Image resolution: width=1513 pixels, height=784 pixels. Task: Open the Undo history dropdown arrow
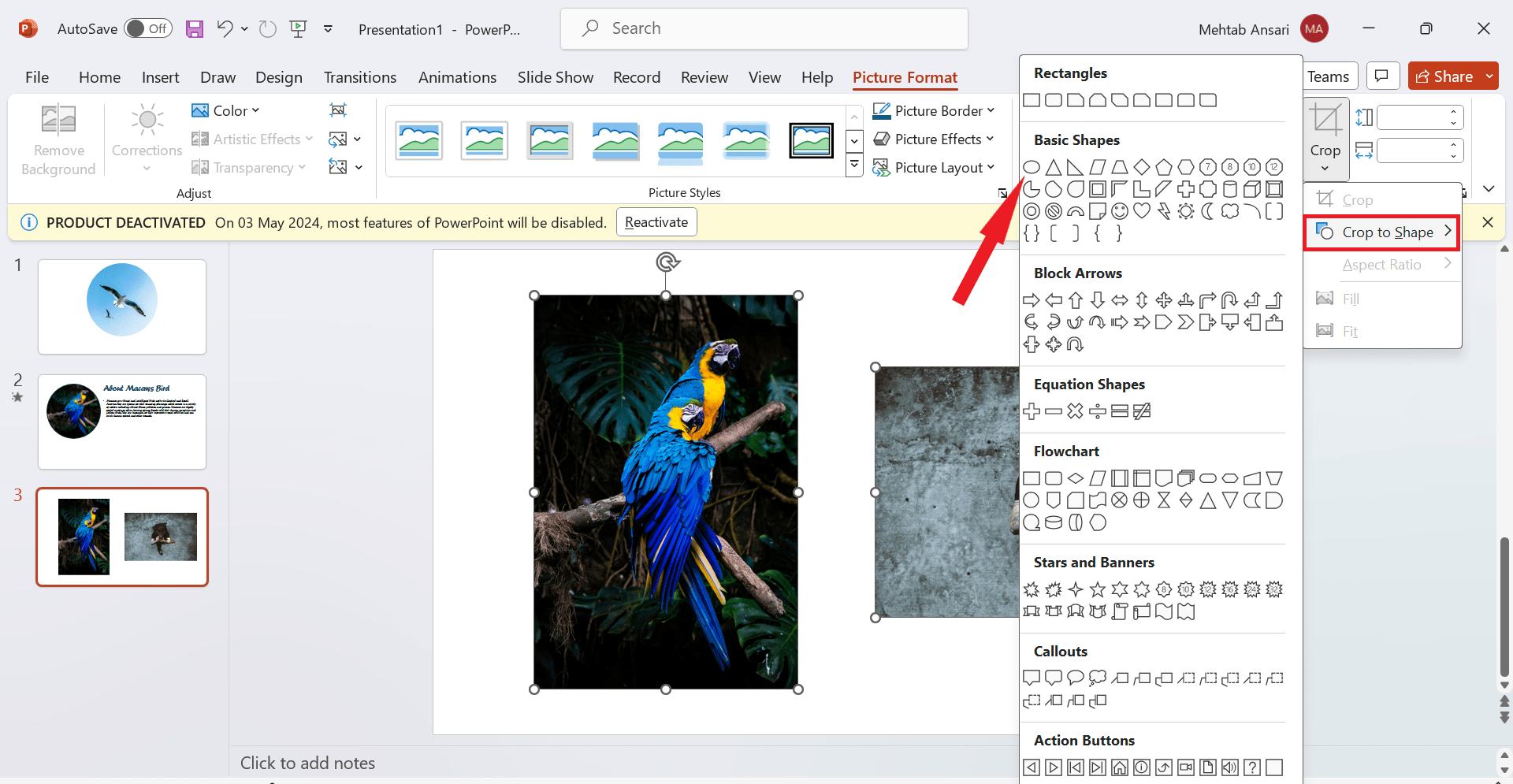coord(244,29)
